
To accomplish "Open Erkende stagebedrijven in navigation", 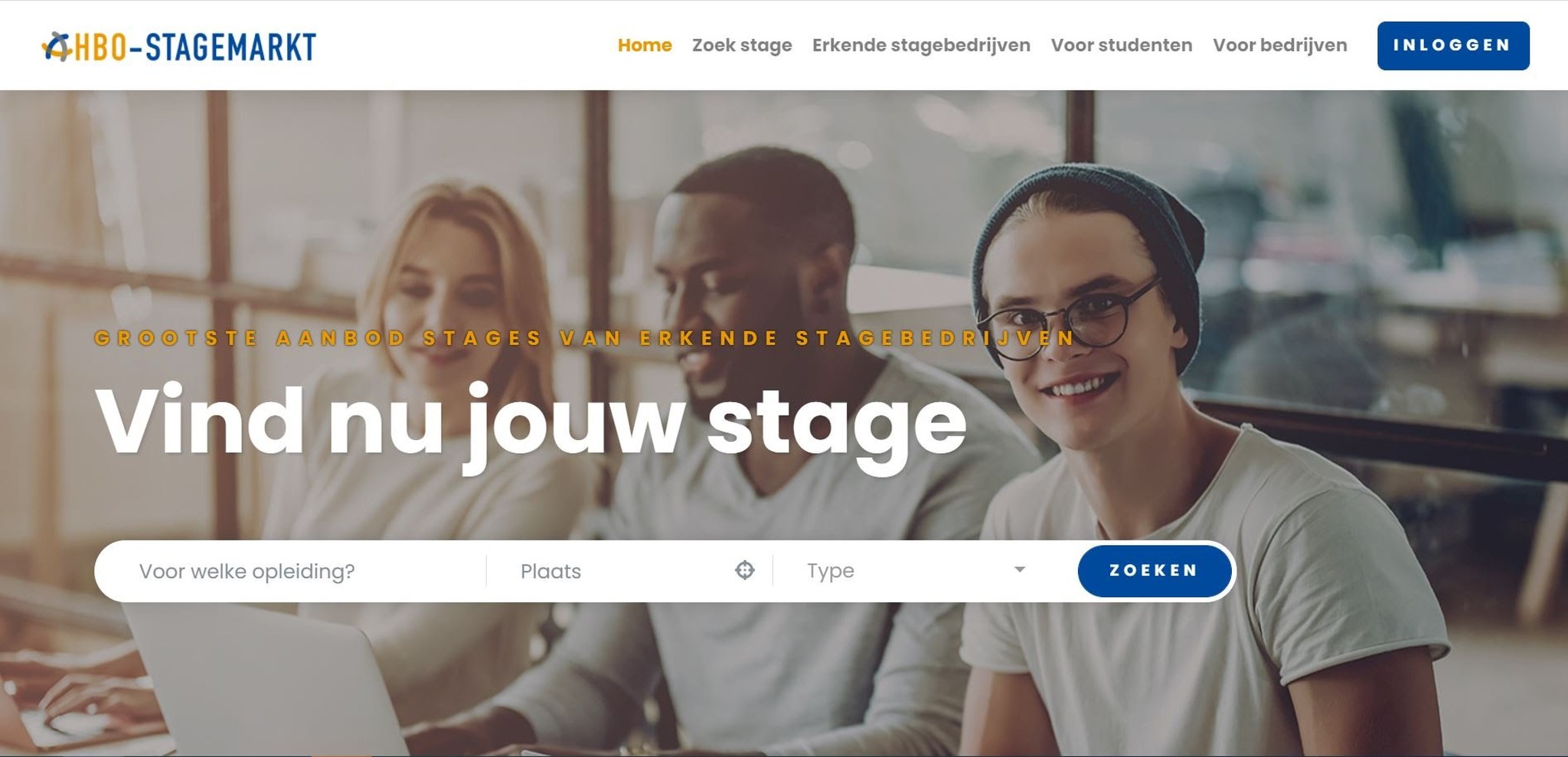I will pyautogui.click(x=921, y=45).
